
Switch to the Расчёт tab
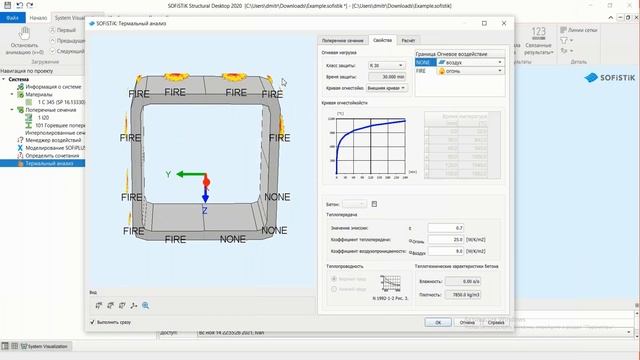[x=408, y=41]
